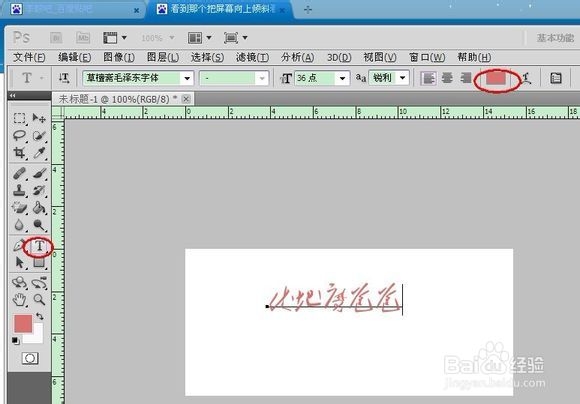This screenshot has height=404, width=580.
Task: Click the foreground color swatch
Action: (23, 324)
